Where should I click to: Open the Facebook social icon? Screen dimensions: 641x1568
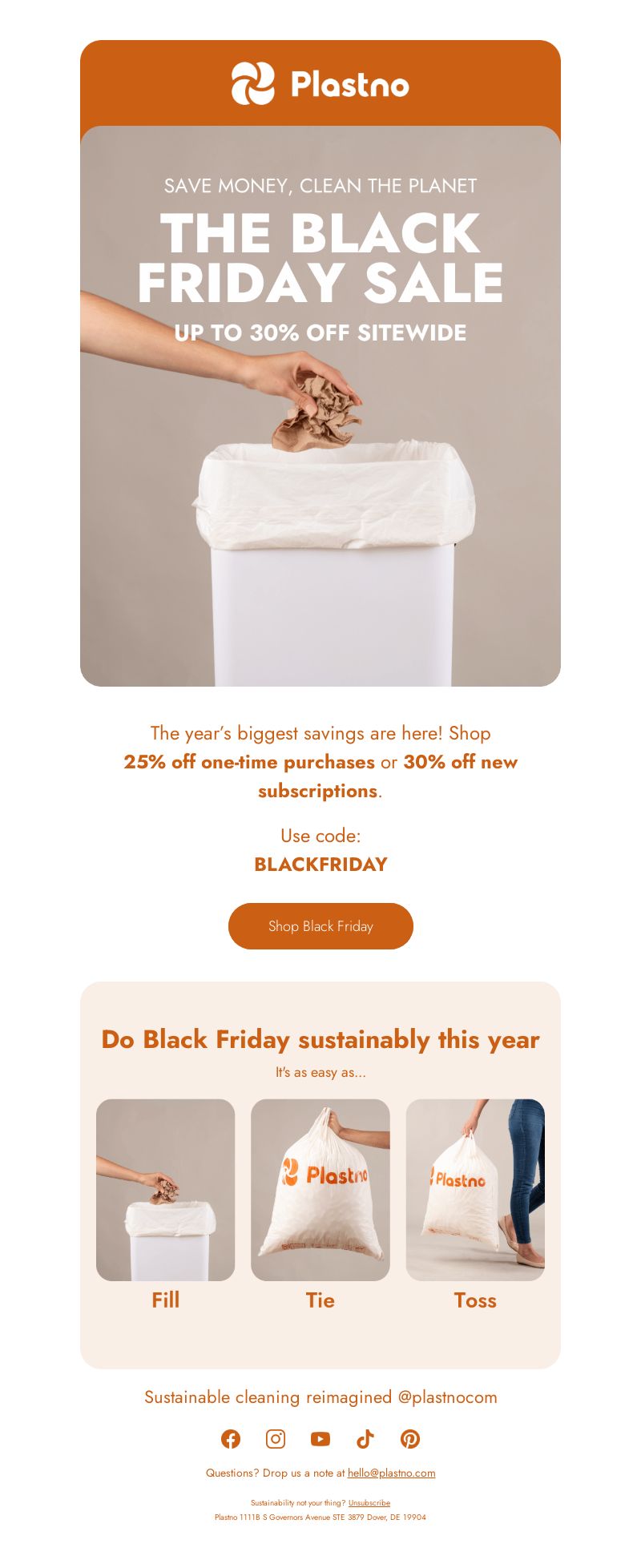pyautogui.click(x=231, y=1439)
